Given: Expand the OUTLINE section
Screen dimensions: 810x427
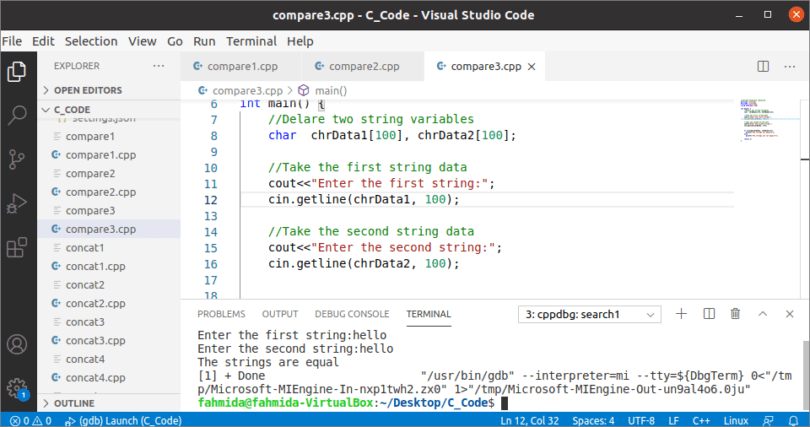Looking at the screenshot, I should click(109, 403).
